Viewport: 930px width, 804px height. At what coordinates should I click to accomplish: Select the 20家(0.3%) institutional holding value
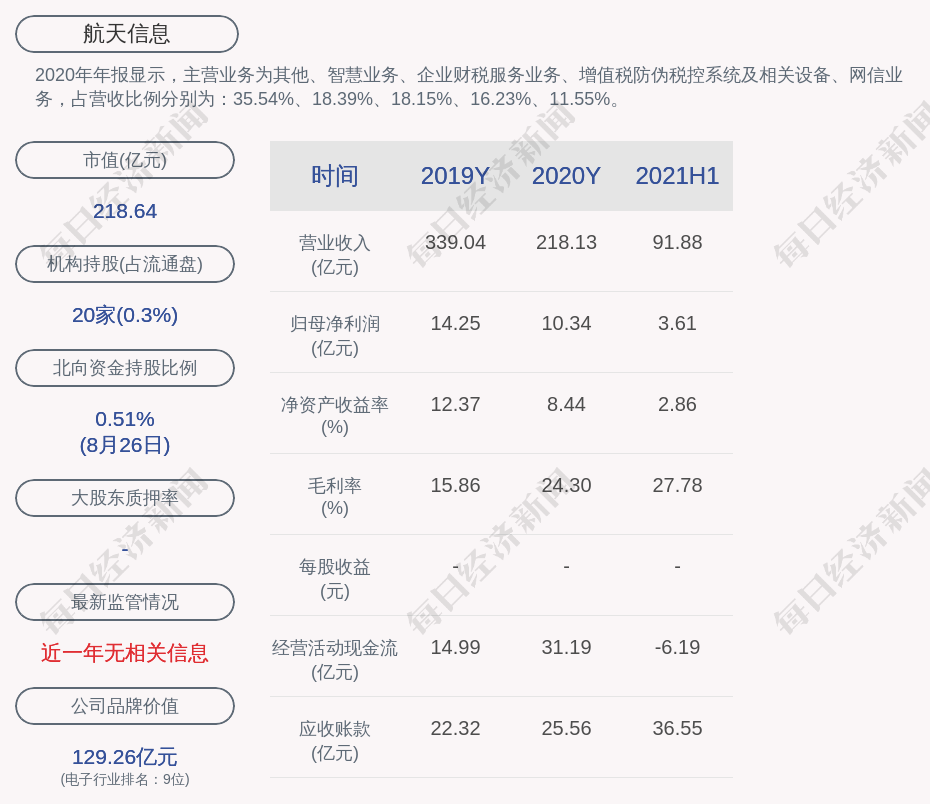(125, 315)
